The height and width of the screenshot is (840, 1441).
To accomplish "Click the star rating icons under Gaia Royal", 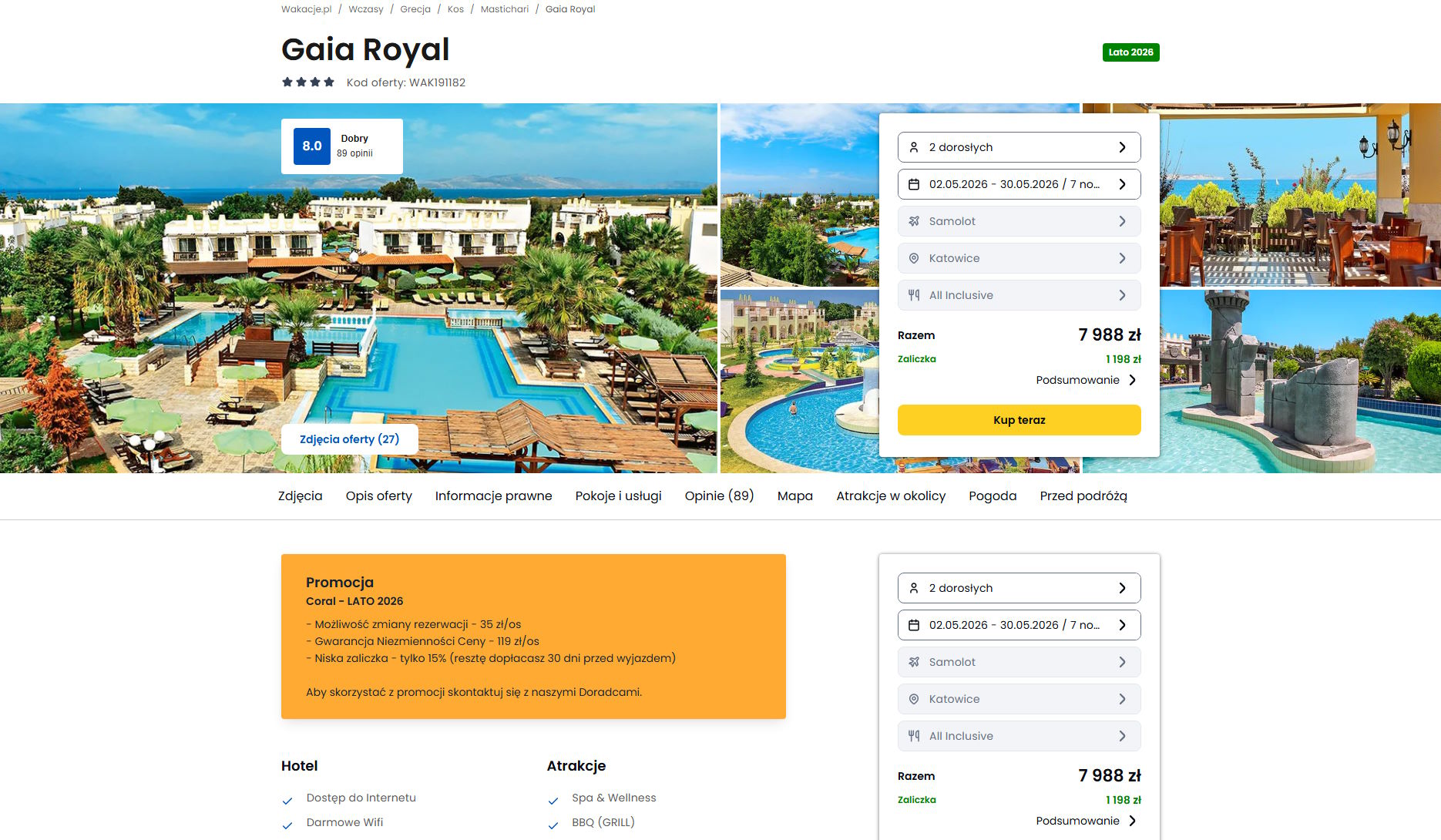I will [308, 82].
